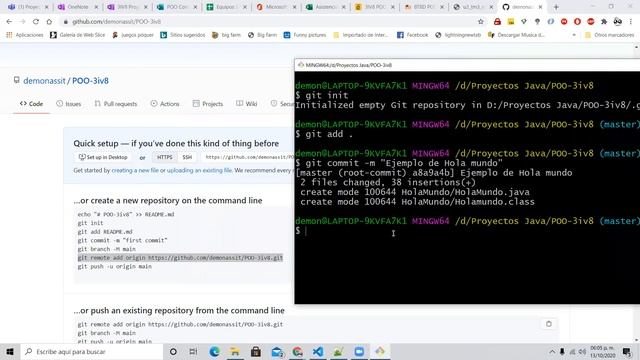
Task: Go back using the browser back arrow
Action: click(x=9, y=22)
